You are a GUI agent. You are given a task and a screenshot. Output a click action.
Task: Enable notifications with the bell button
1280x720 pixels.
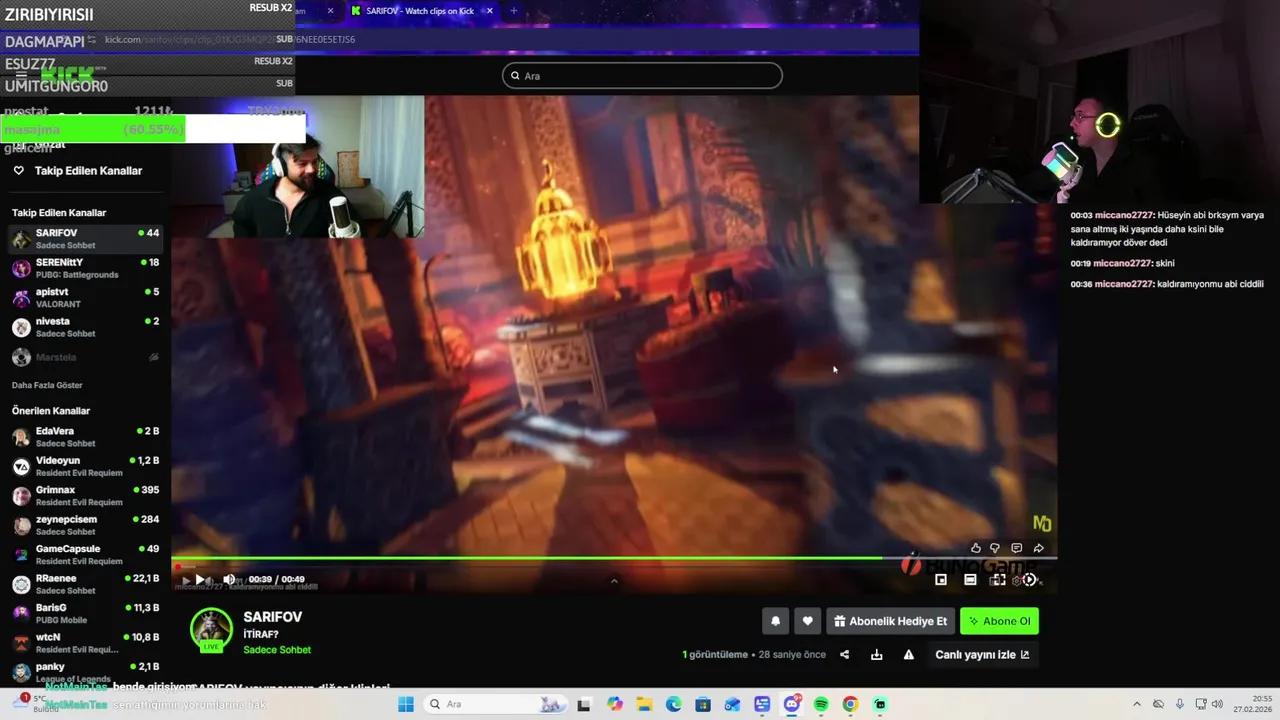click(x=775, y=621)
